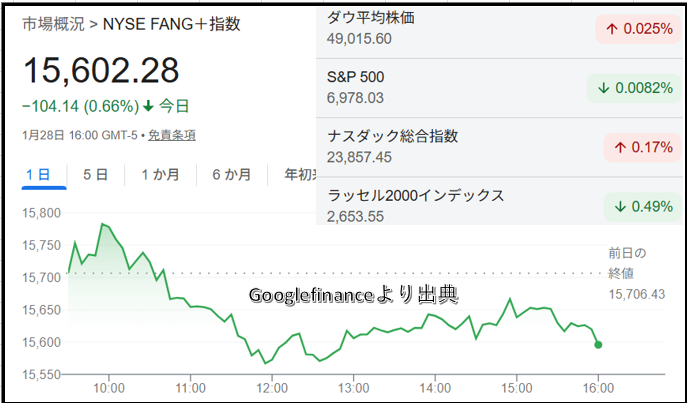Open the S&P 500 index row

362,86
